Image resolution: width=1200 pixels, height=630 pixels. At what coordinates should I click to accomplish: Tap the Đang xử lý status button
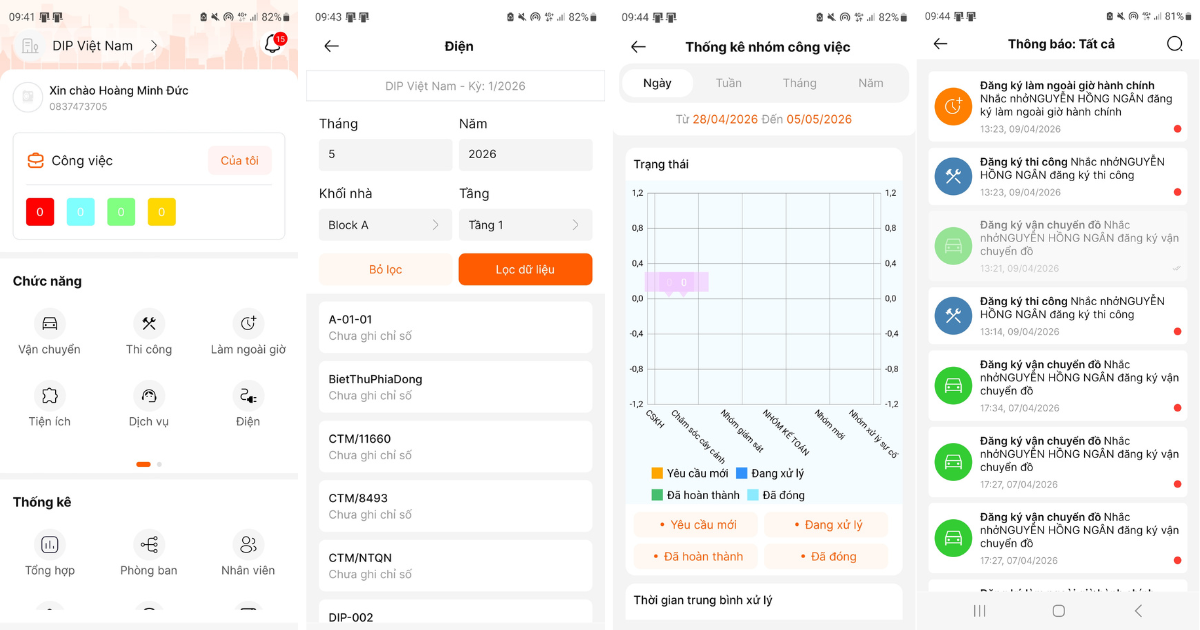coord(826,525)
